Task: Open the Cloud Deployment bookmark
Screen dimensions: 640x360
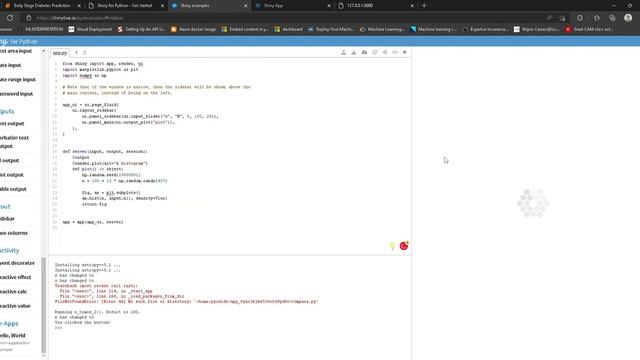Action: pyautogui.click(x=90, y=29)
